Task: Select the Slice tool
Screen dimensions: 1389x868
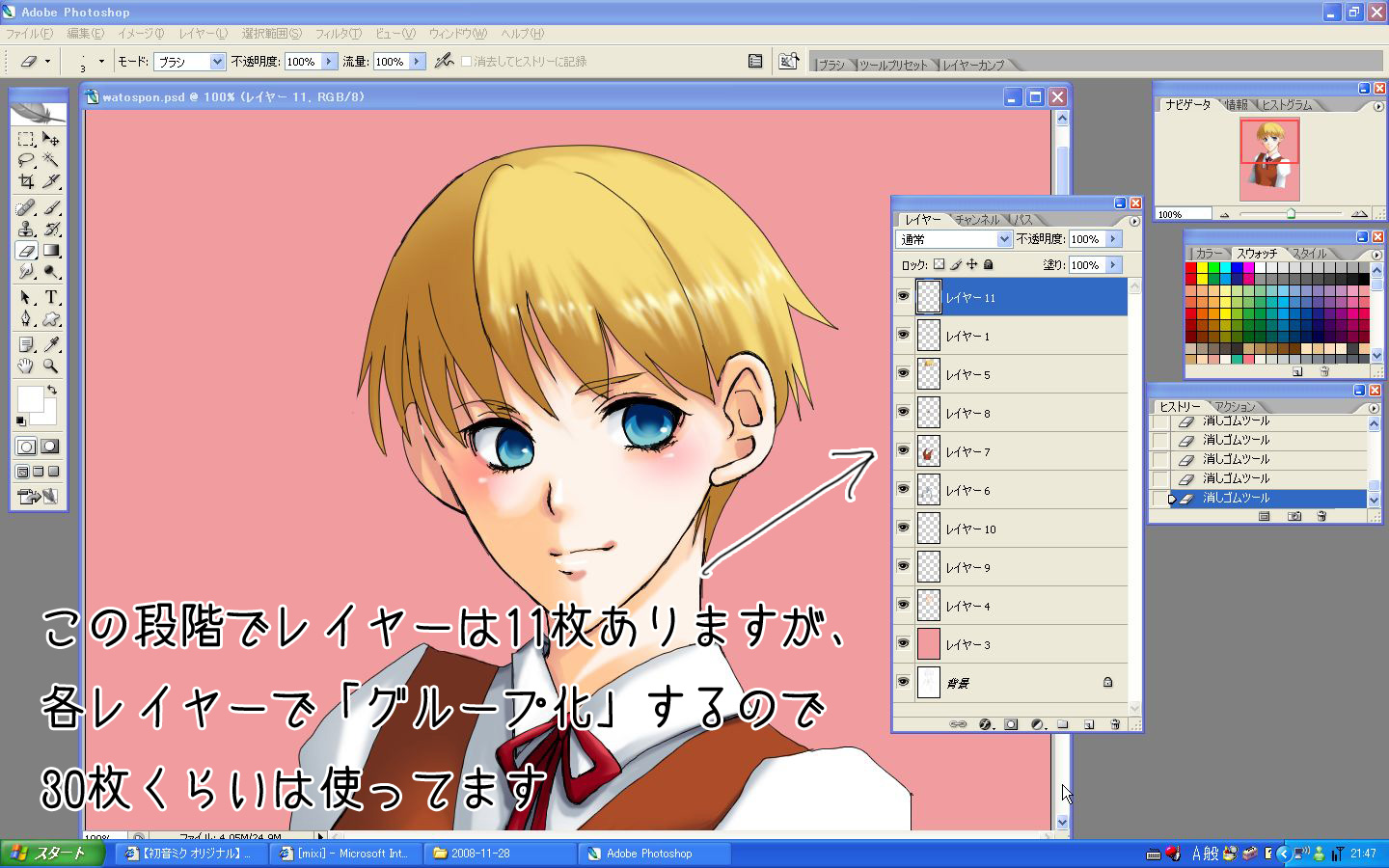Action: click(51, 181)
